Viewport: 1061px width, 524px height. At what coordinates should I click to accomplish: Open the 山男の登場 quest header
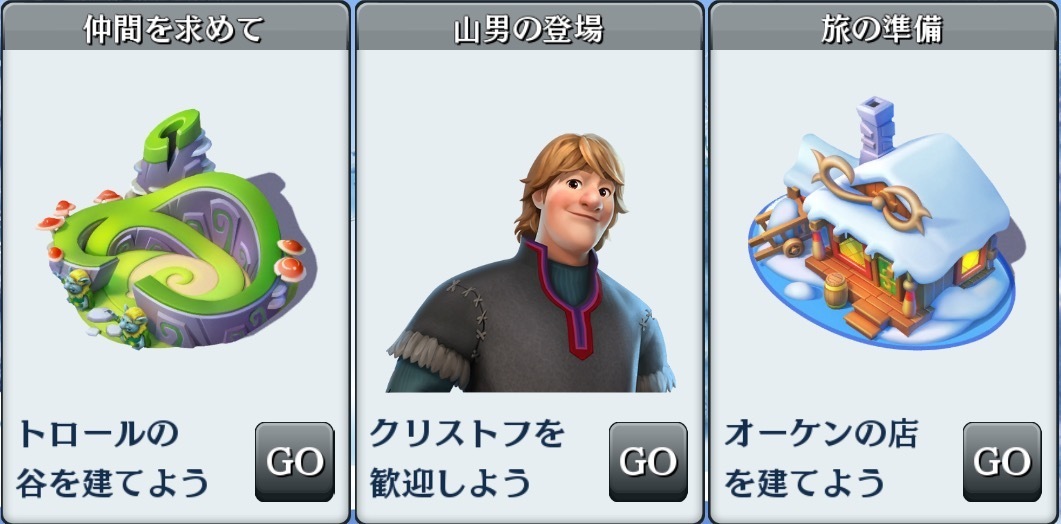click(529, 28)
